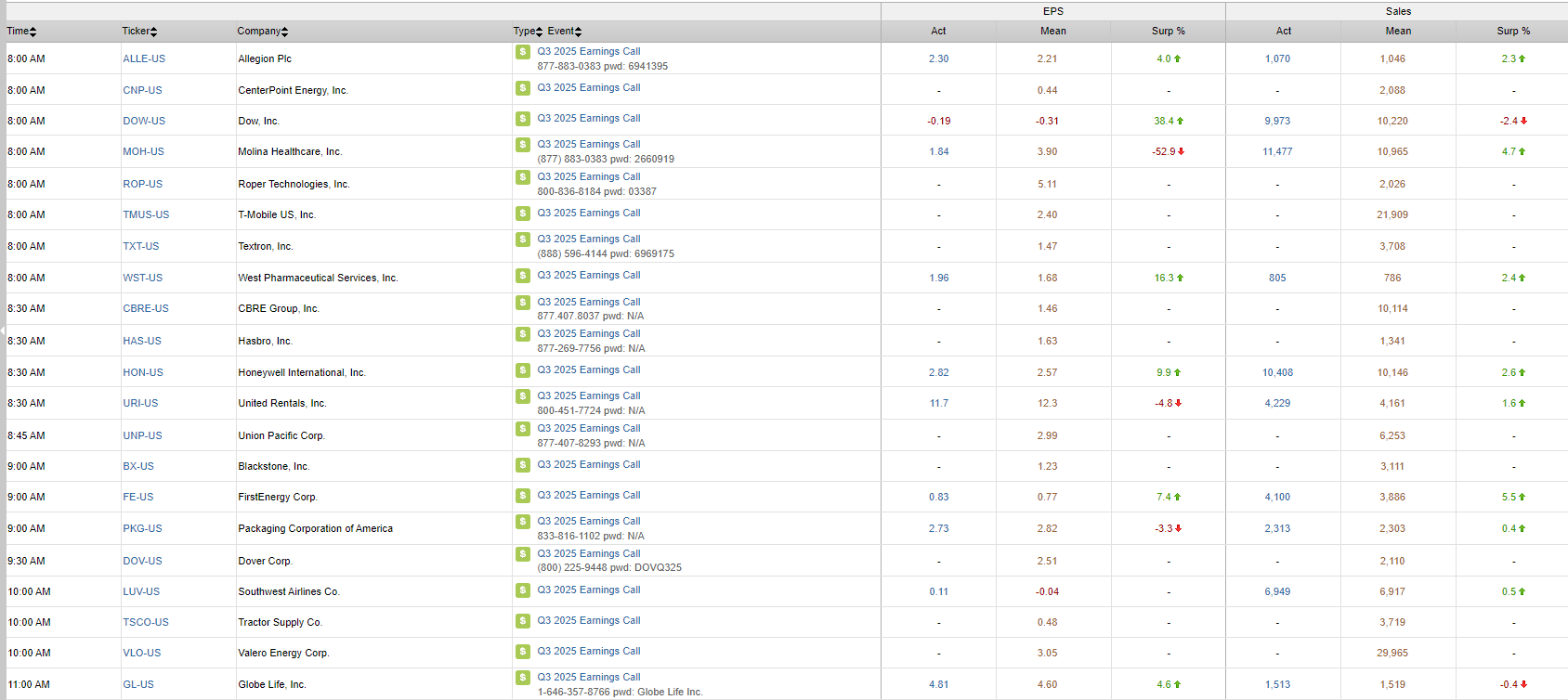Viewport: 1568px width, 700px height.
Task: Open the TMUS-US ticker link
Action: point(146,215)
